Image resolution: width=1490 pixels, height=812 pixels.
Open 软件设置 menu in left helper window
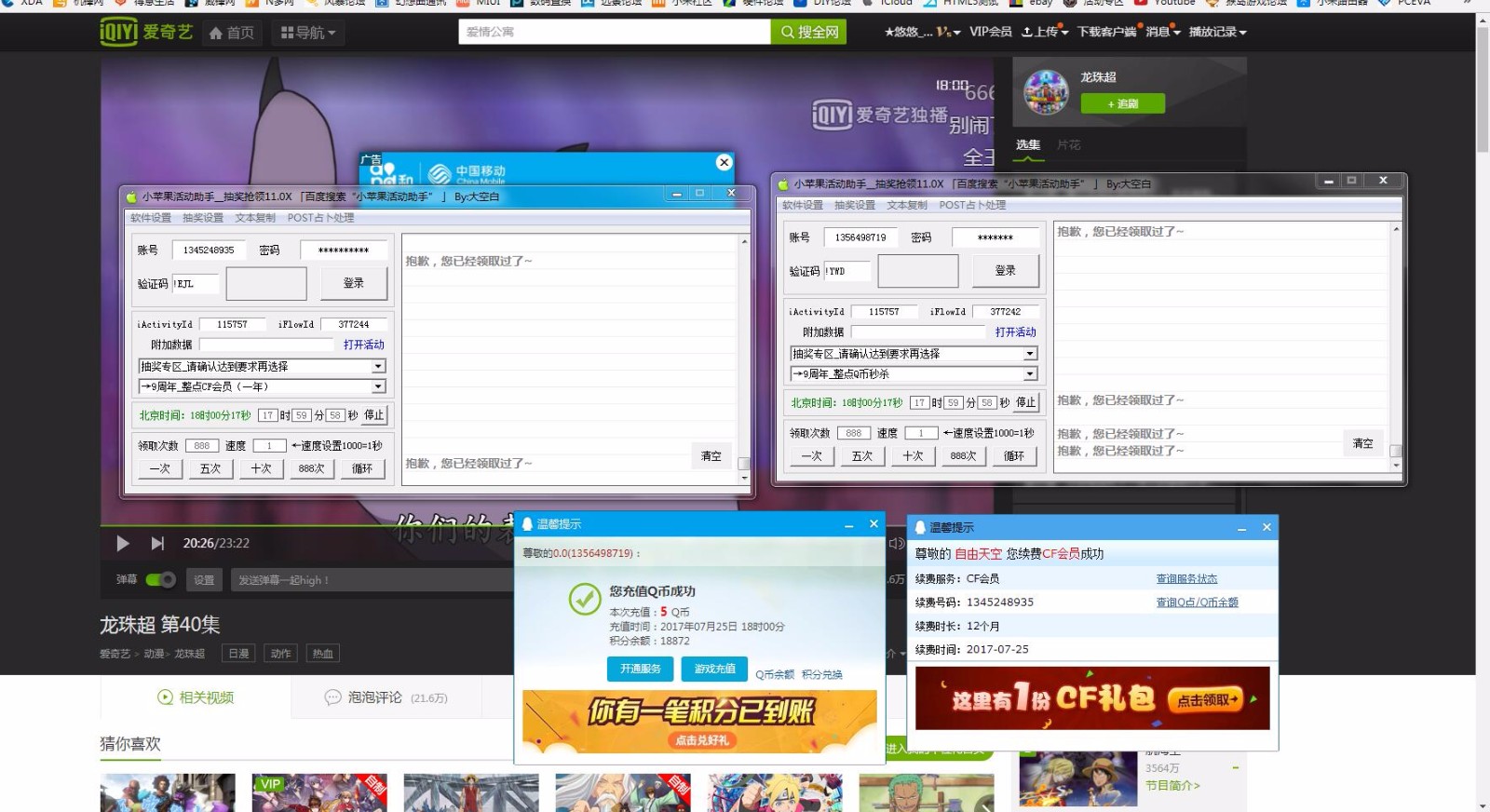click(151, 218)
